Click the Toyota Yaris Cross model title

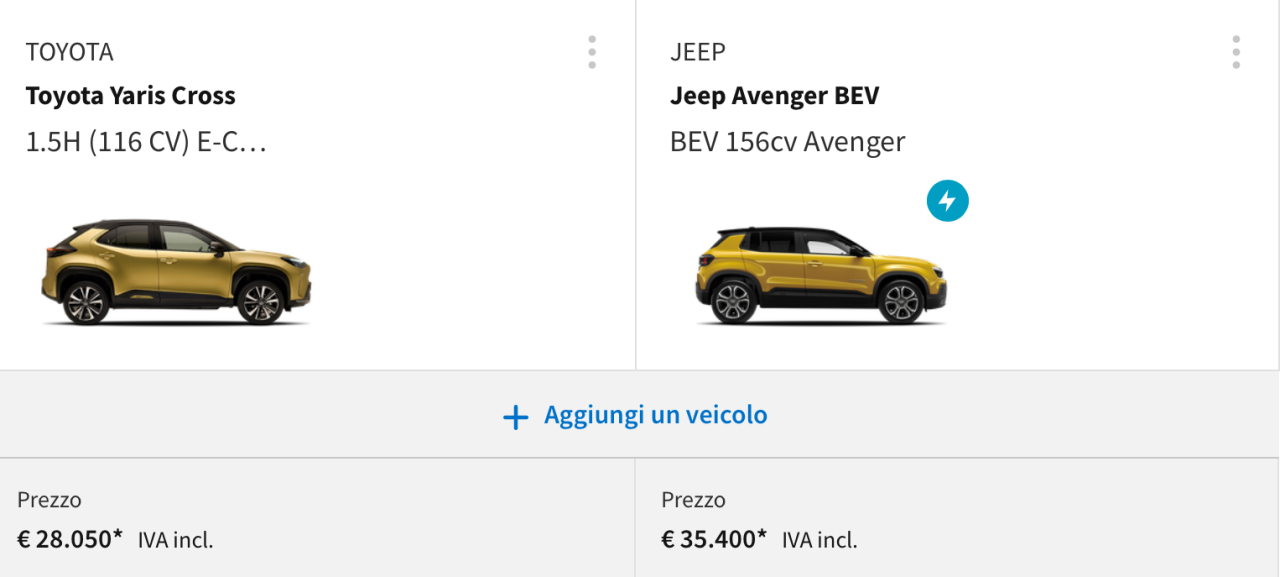tap(131, 96)
